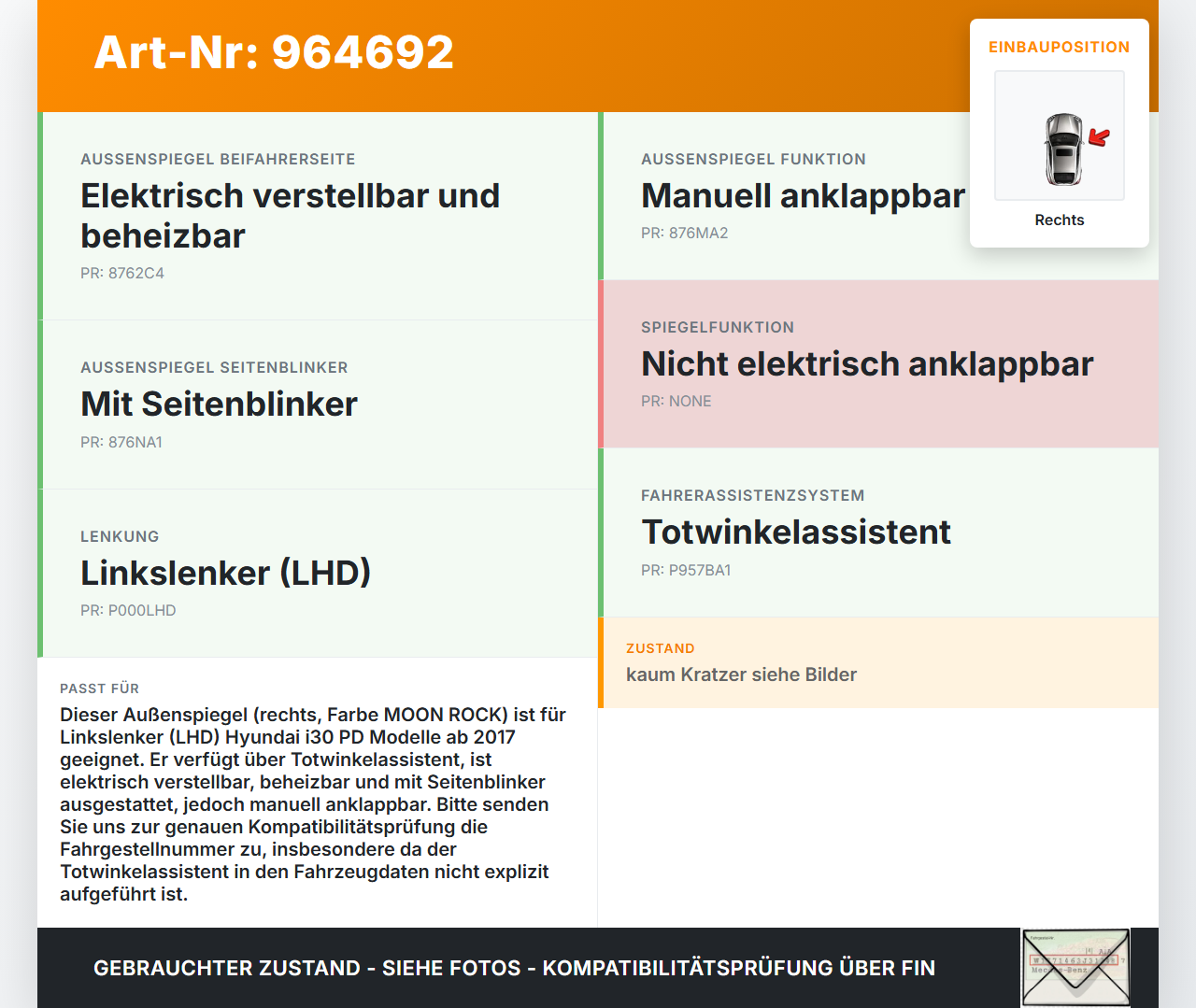Open the 'AUSSENSPIEGEL FUNKTION' tab

[753, 159]
